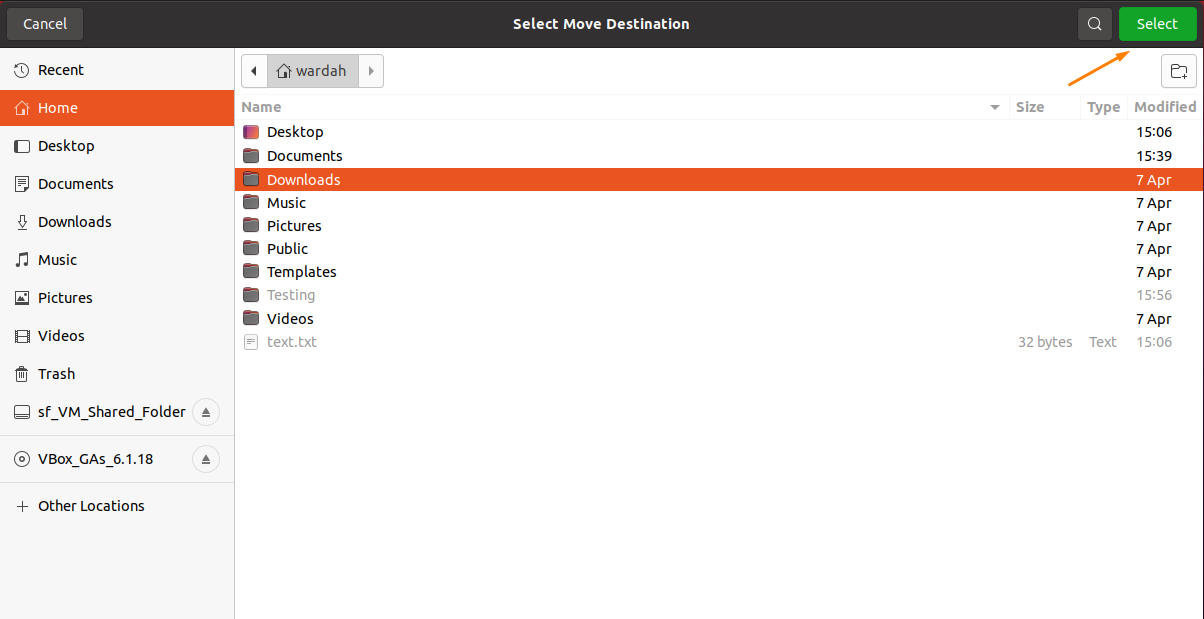Select Videos in the sidebar
1204x619 pixels.
[62, 335]
